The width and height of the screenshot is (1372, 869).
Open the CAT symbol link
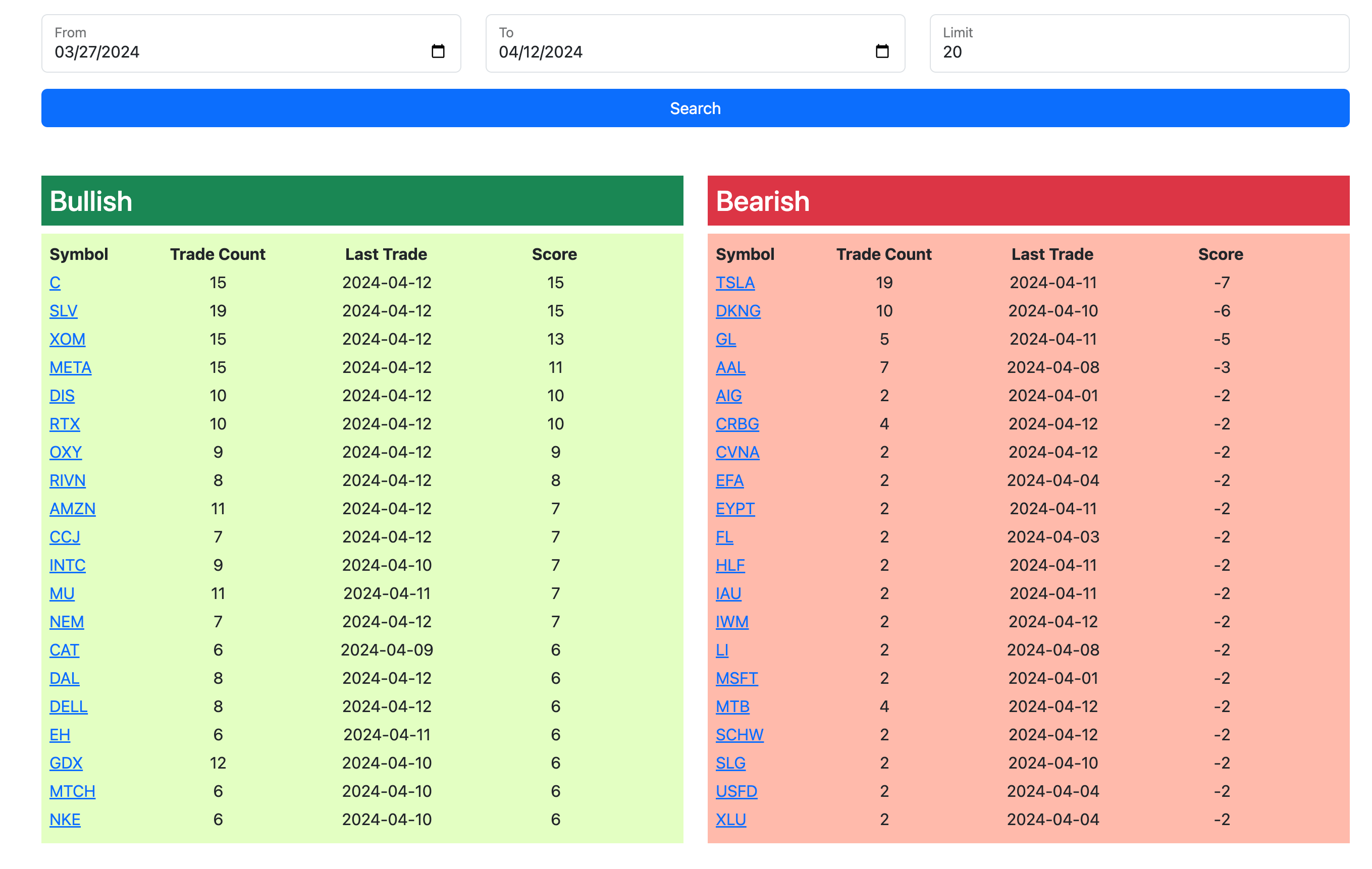[x=65, y=650]
